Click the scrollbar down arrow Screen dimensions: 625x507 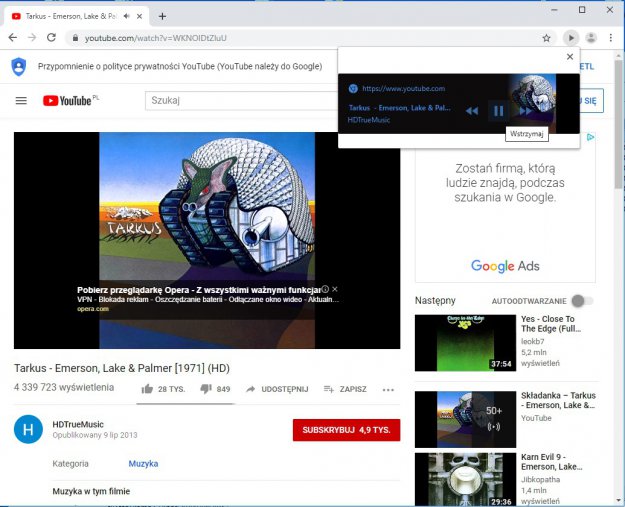[x=618, y=500]
